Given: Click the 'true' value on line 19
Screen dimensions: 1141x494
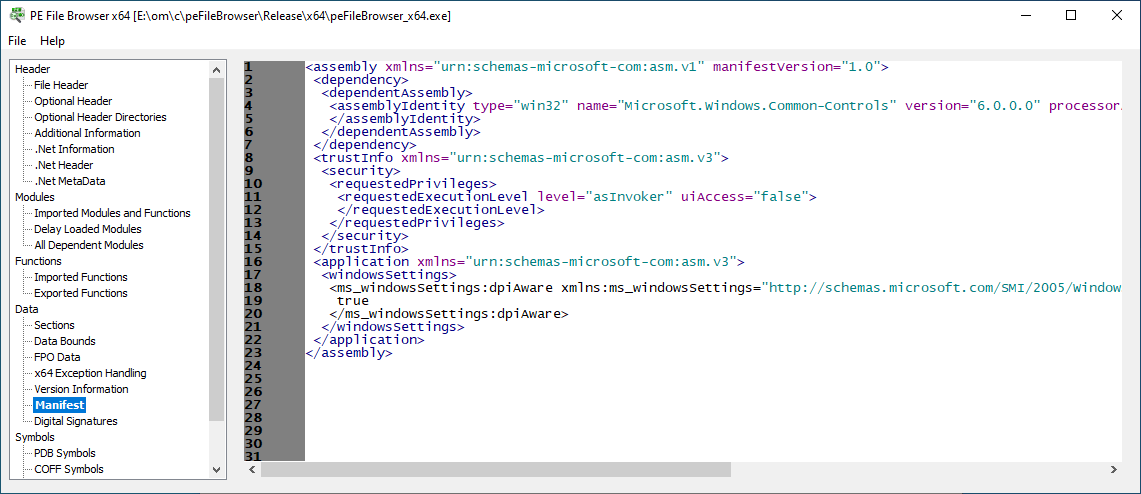Looking at the screenshot, I should [x=353, y=301].
